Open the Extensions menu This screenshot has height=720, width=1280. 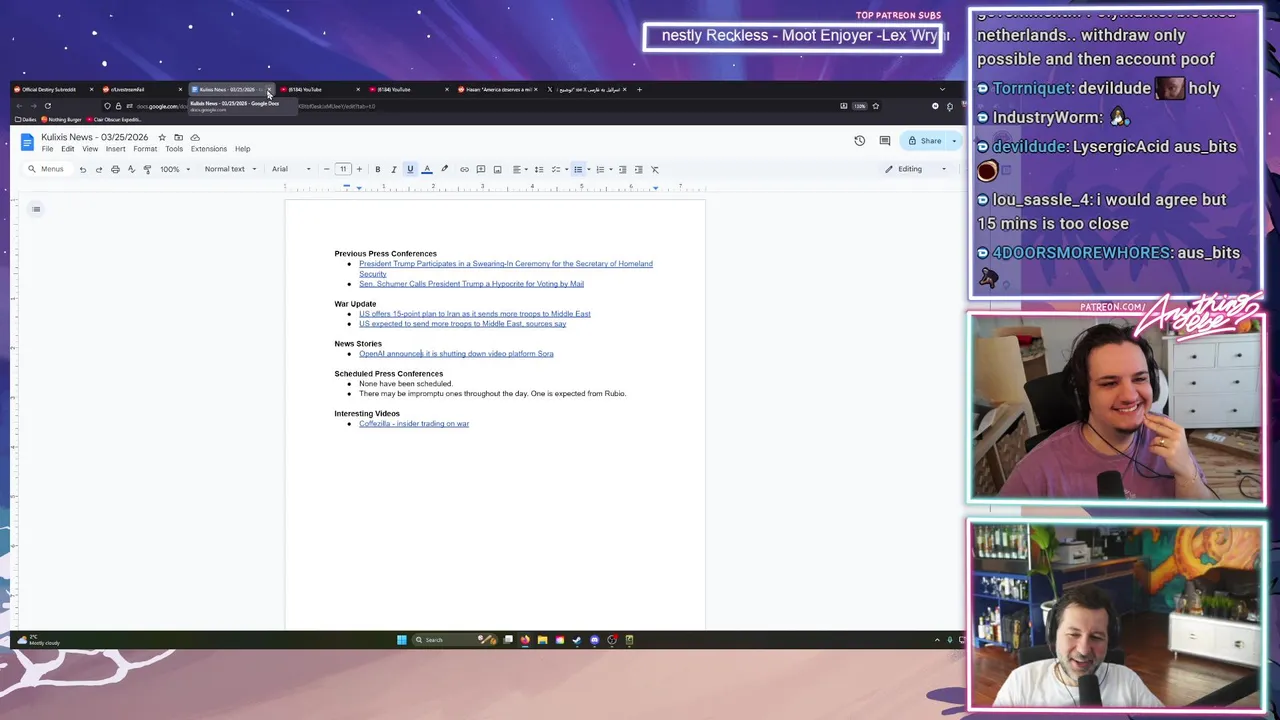tap(209, 149)
